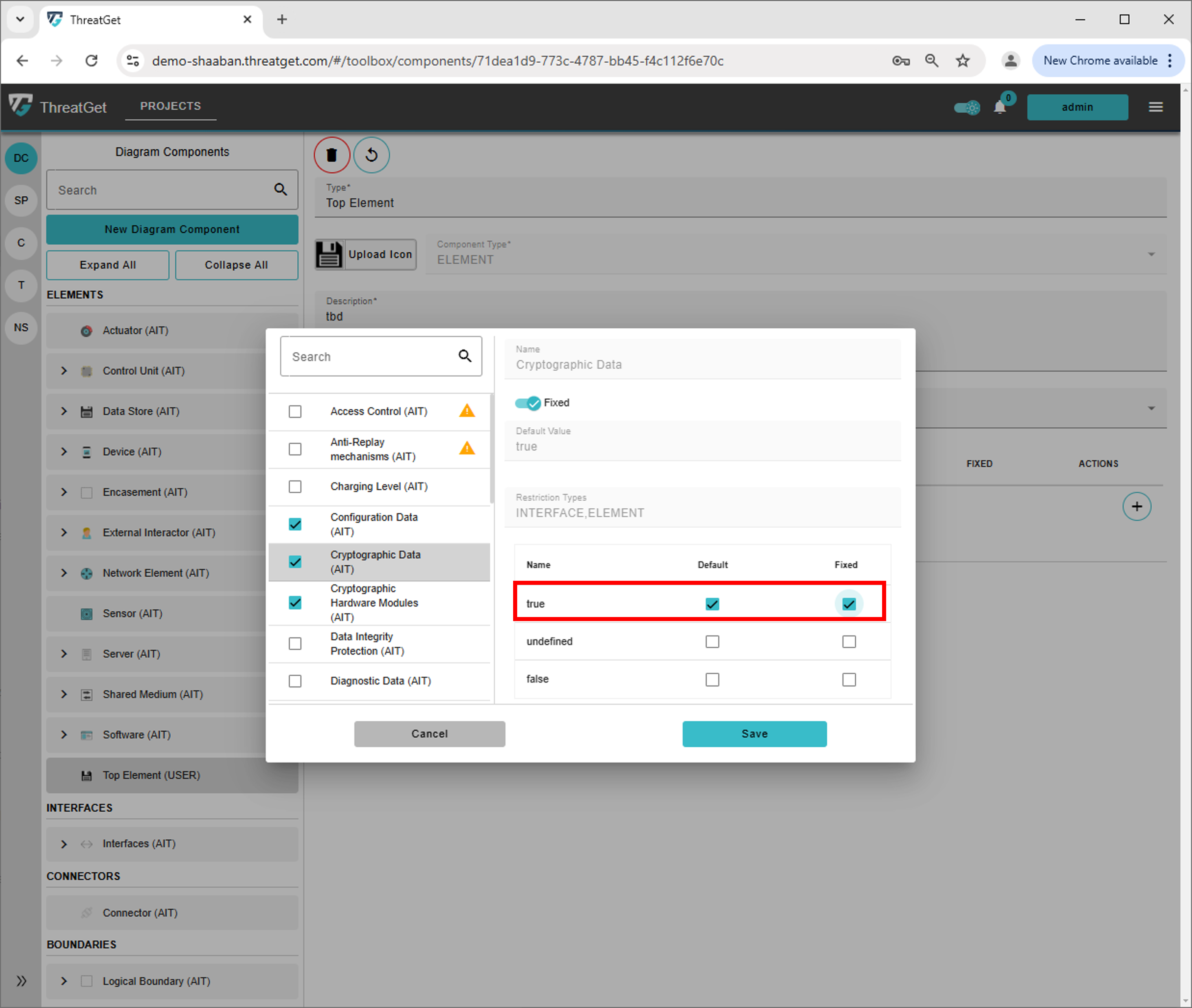Click the notification bell icon
Viewport: 1192px width, 1008px height.
pyautogui.click(x=1000, y=107)
